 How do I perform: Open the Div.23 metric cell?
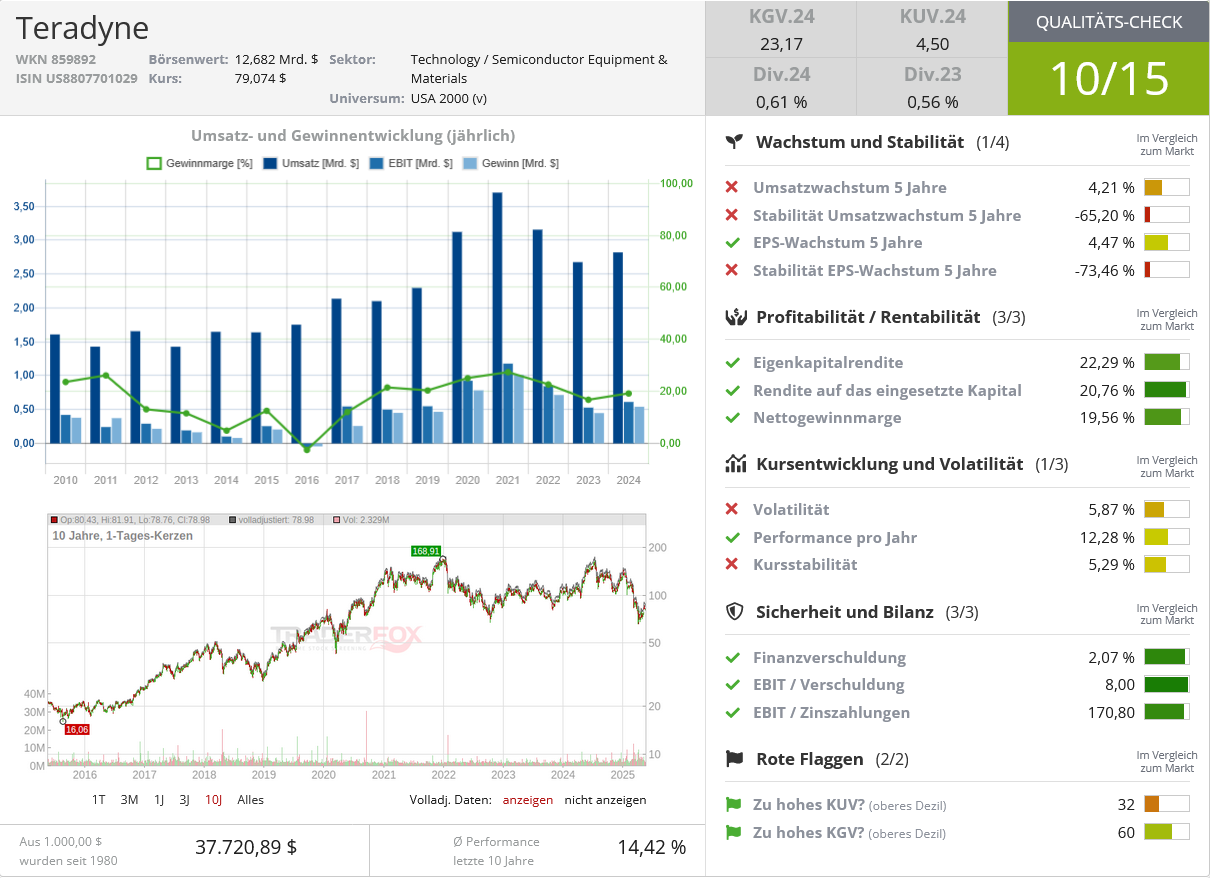point(932,87)
